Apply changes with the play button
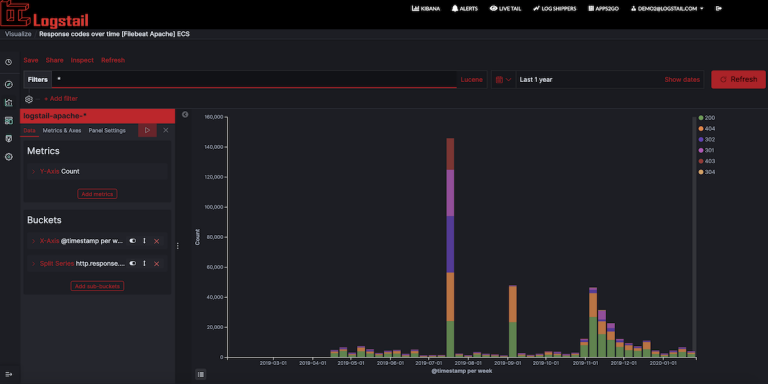 coord(147,130)
